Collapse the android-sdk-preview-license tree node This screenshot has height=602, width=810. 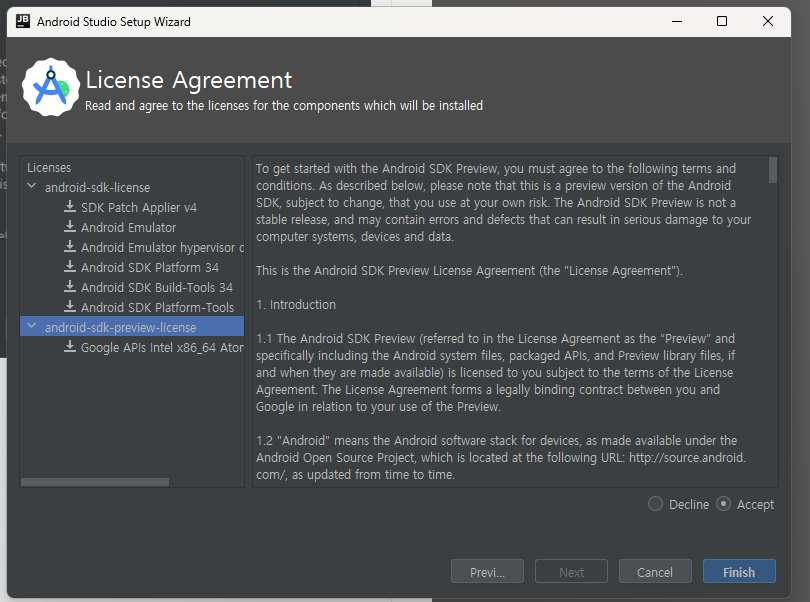click(32, 326)
